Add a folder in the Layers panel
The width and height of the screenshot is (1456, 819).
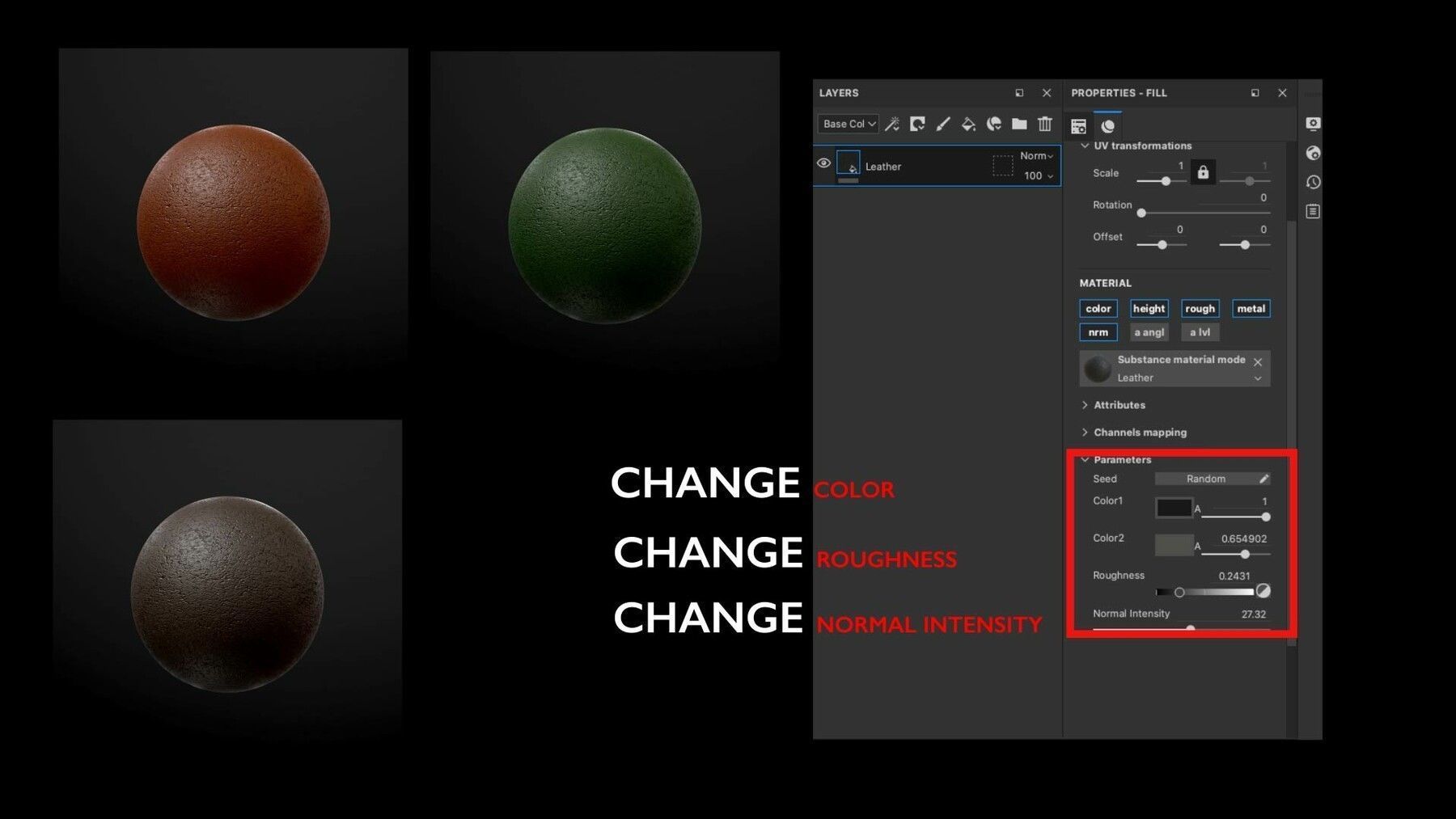1019,124
